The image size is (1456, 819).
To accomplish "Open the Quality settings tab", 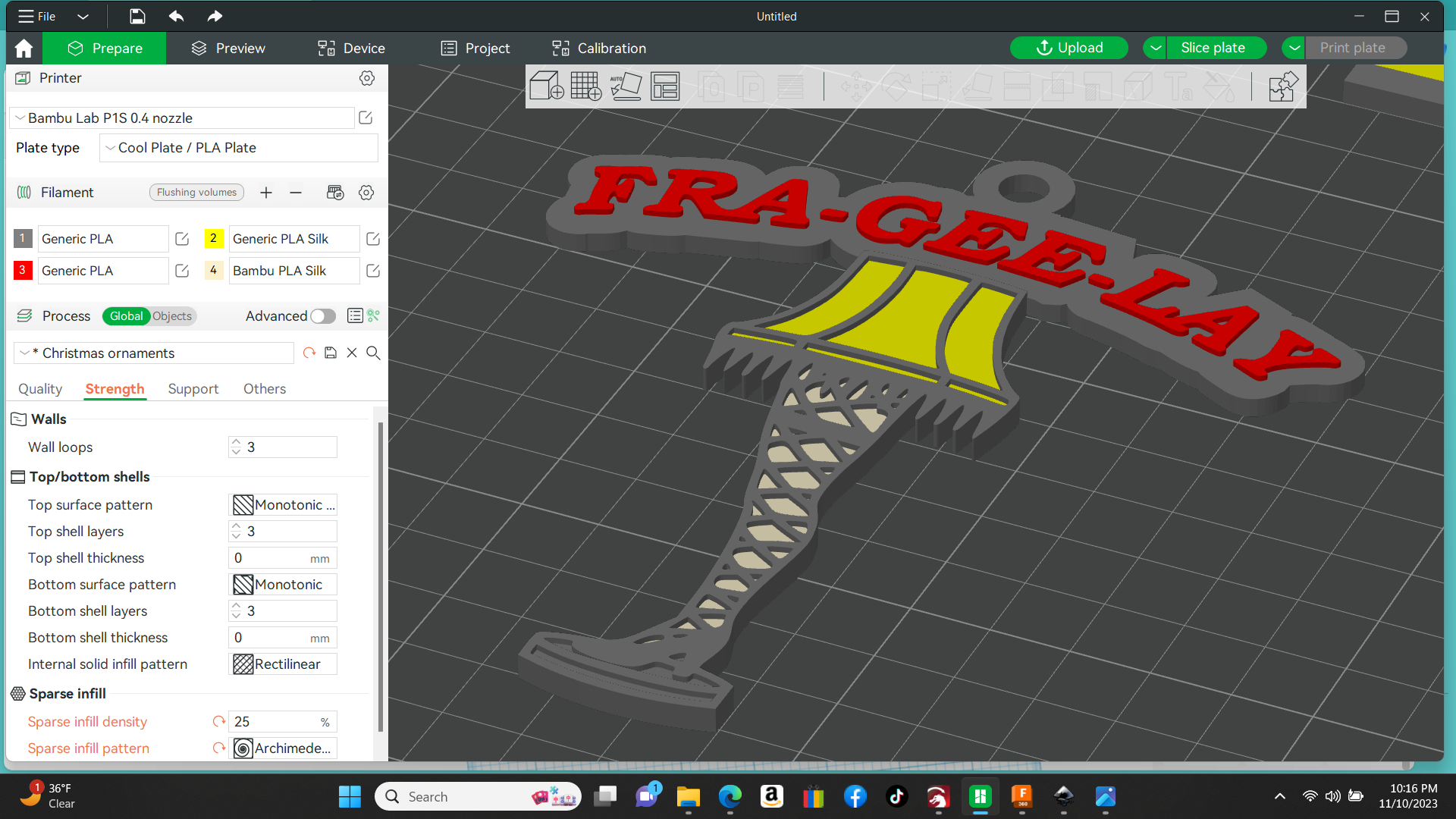I will [x=40, y=389].
